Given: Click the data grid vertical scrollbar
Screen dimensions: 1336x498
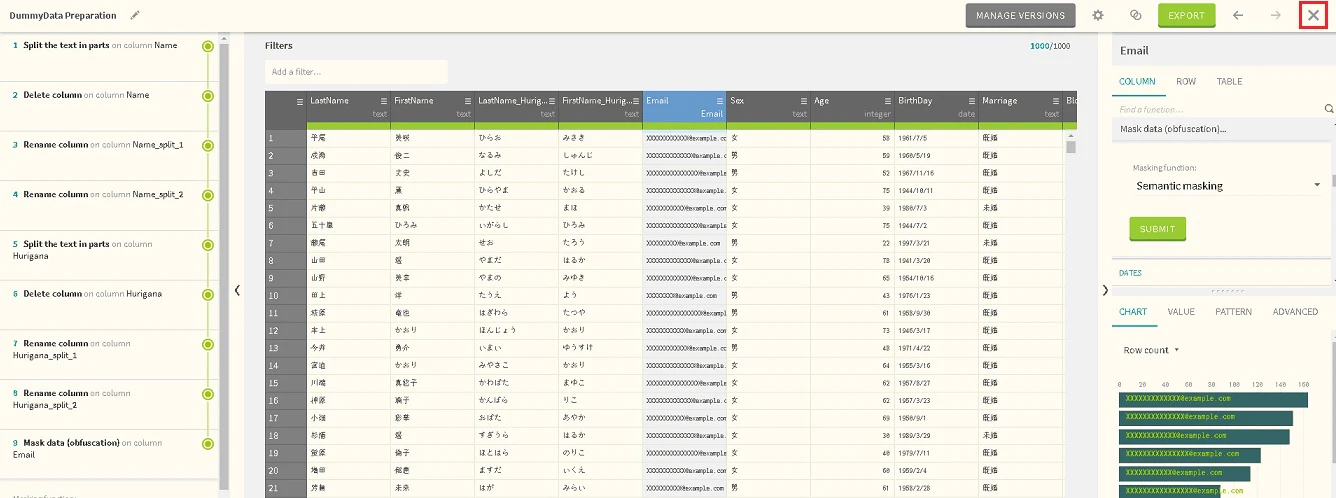Looking at the screenshot, I should [x=1071, y=147].
